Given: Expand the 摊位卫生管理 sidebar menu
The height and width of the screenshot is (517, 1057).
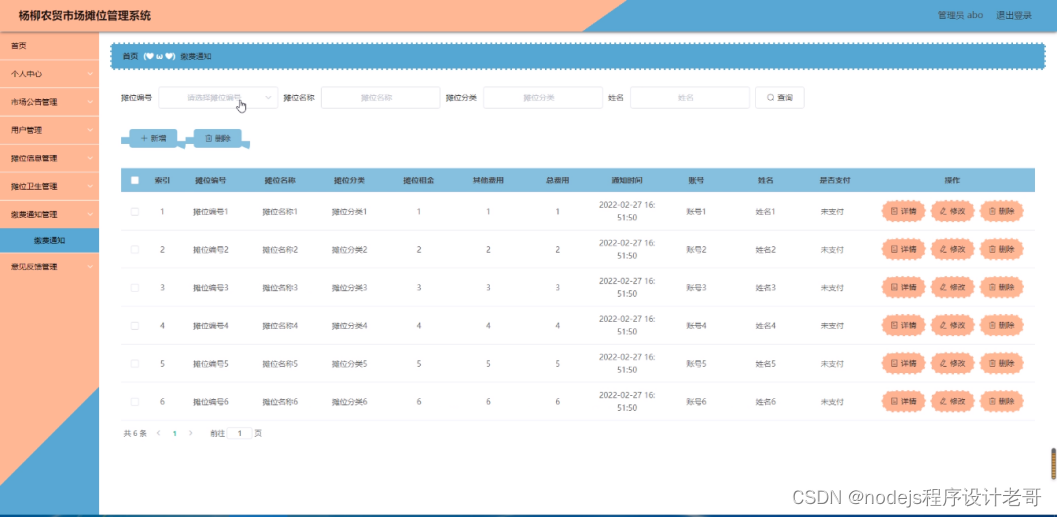Looking at the screenshot, I should point(49,187).
